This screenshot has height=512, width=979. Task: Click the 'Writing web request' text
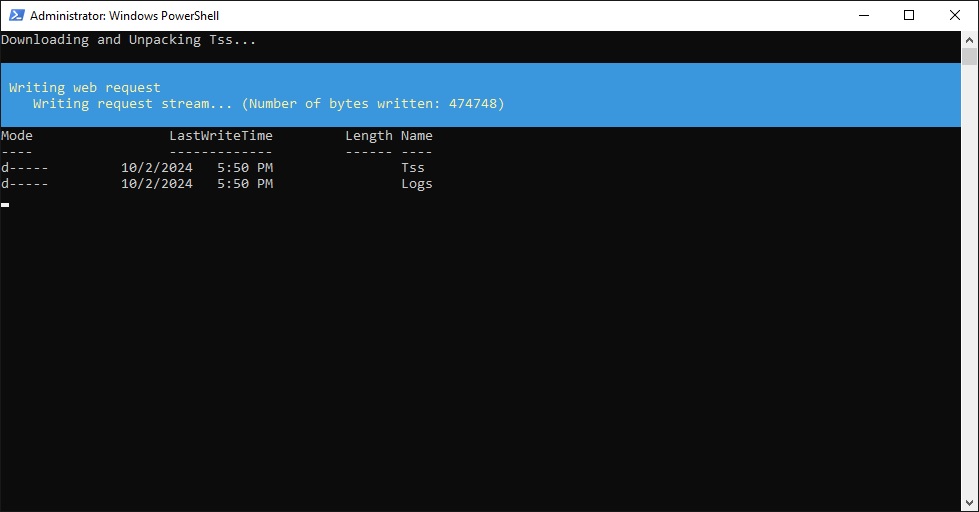84,87
